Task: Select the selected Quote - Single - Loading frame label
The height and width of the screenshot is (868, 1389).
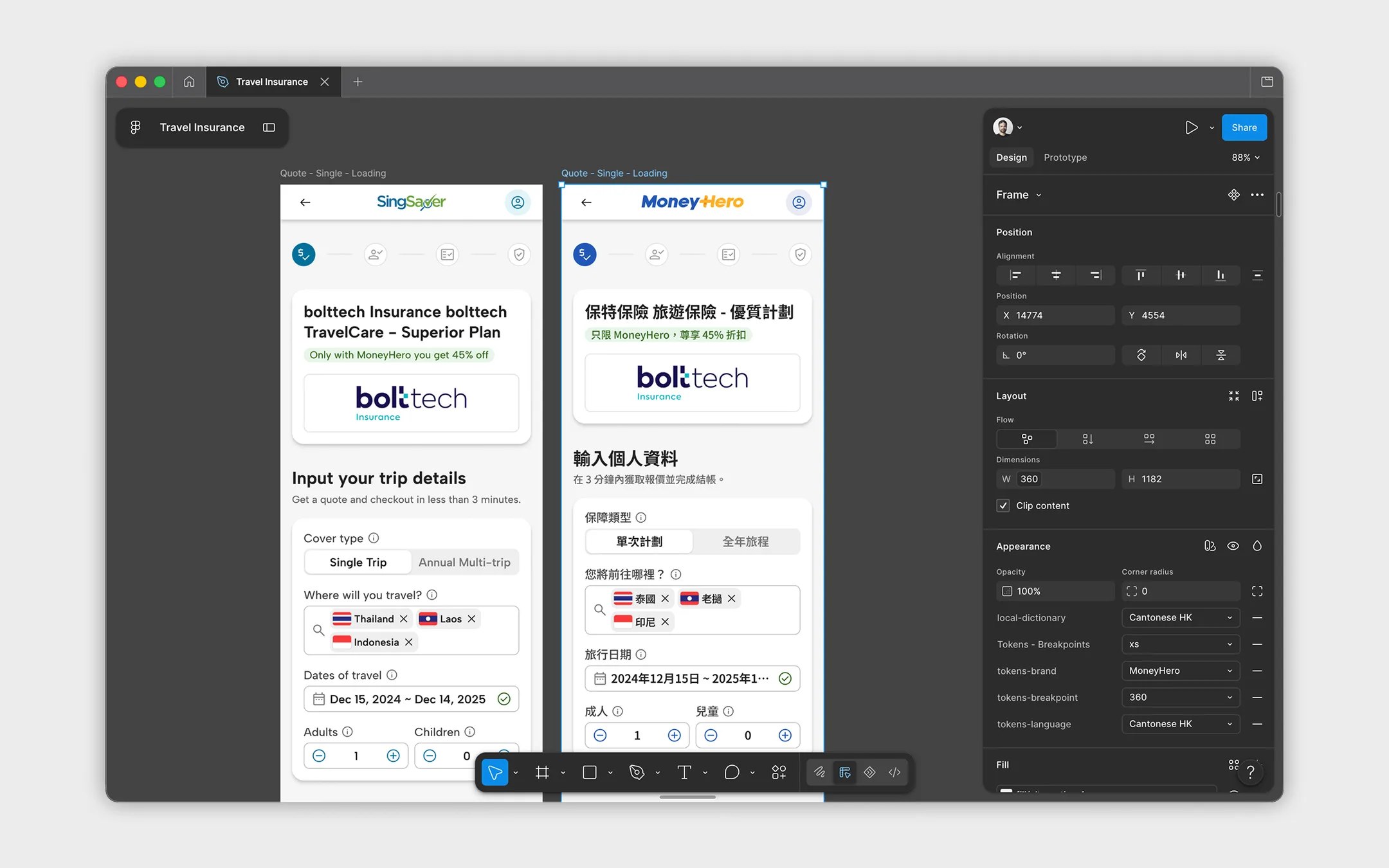Action: tap(614, 173)
